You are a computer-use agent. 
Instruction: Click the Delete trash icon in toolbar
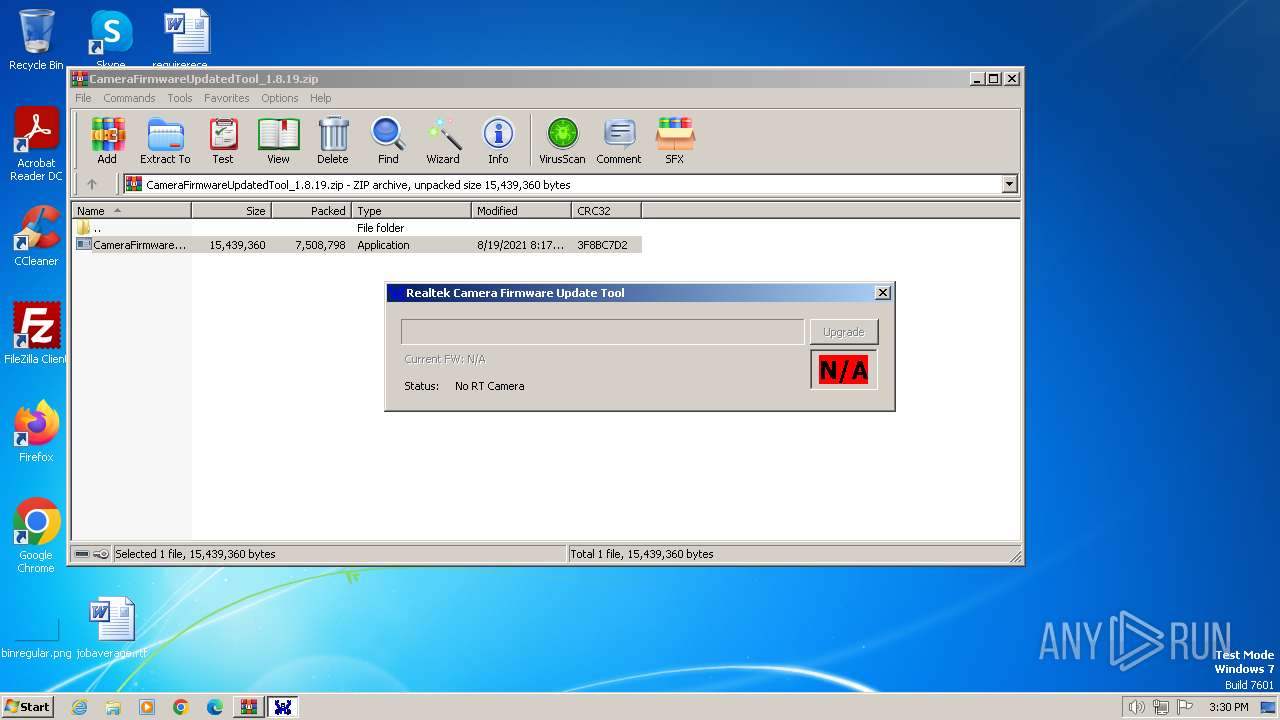pyautogui.click(x=333, y=140)
